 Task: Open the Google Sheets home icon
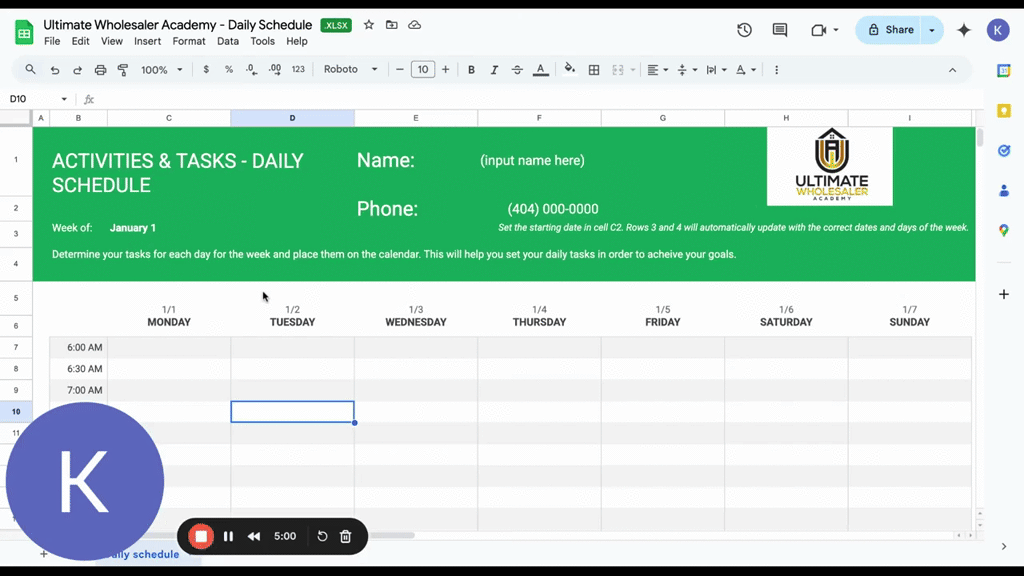point(24,32)
